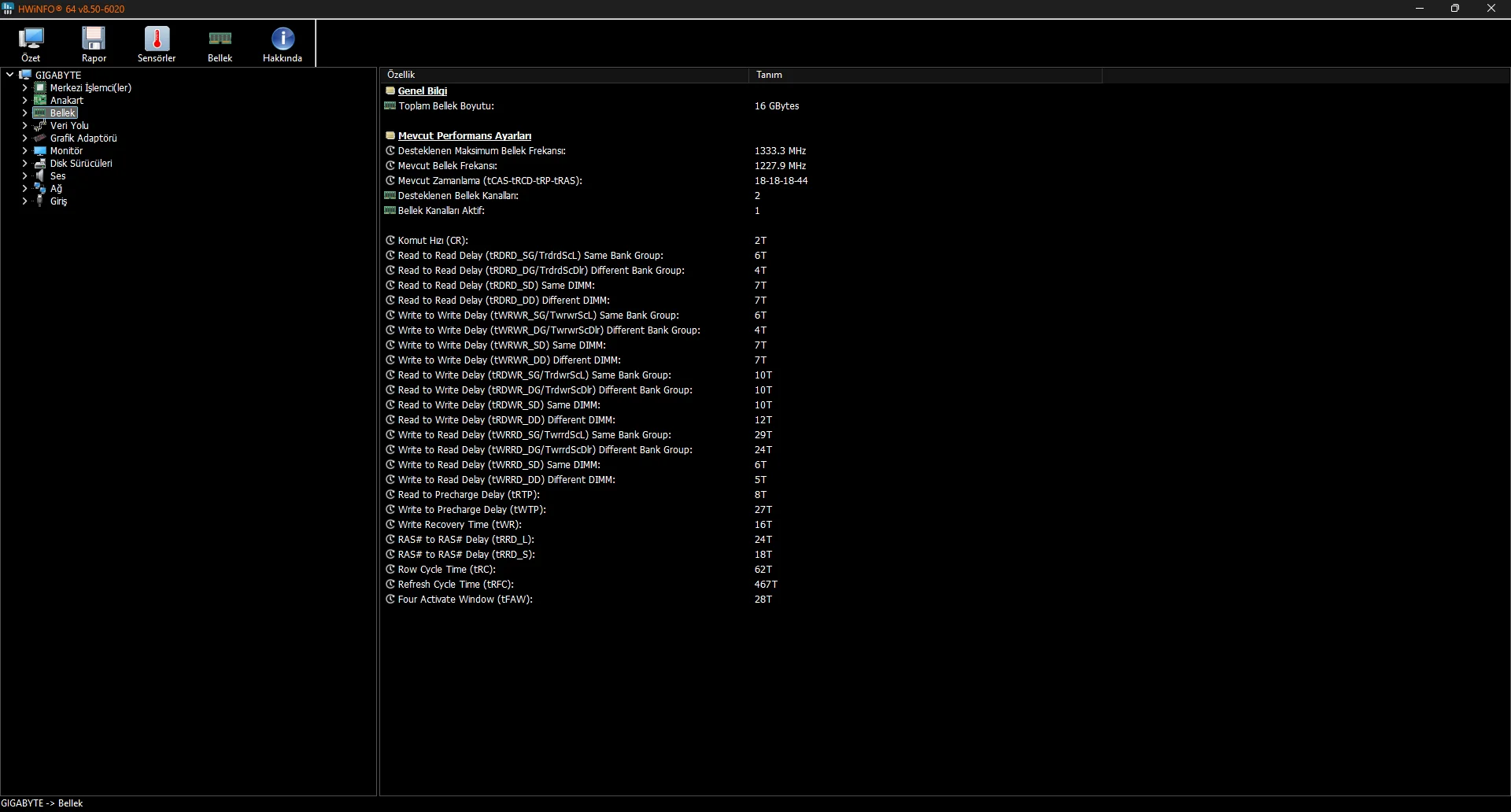The image size is (1511, 812).
Task: Select the 1333.3 MHz value
Action: pos(780,150)
